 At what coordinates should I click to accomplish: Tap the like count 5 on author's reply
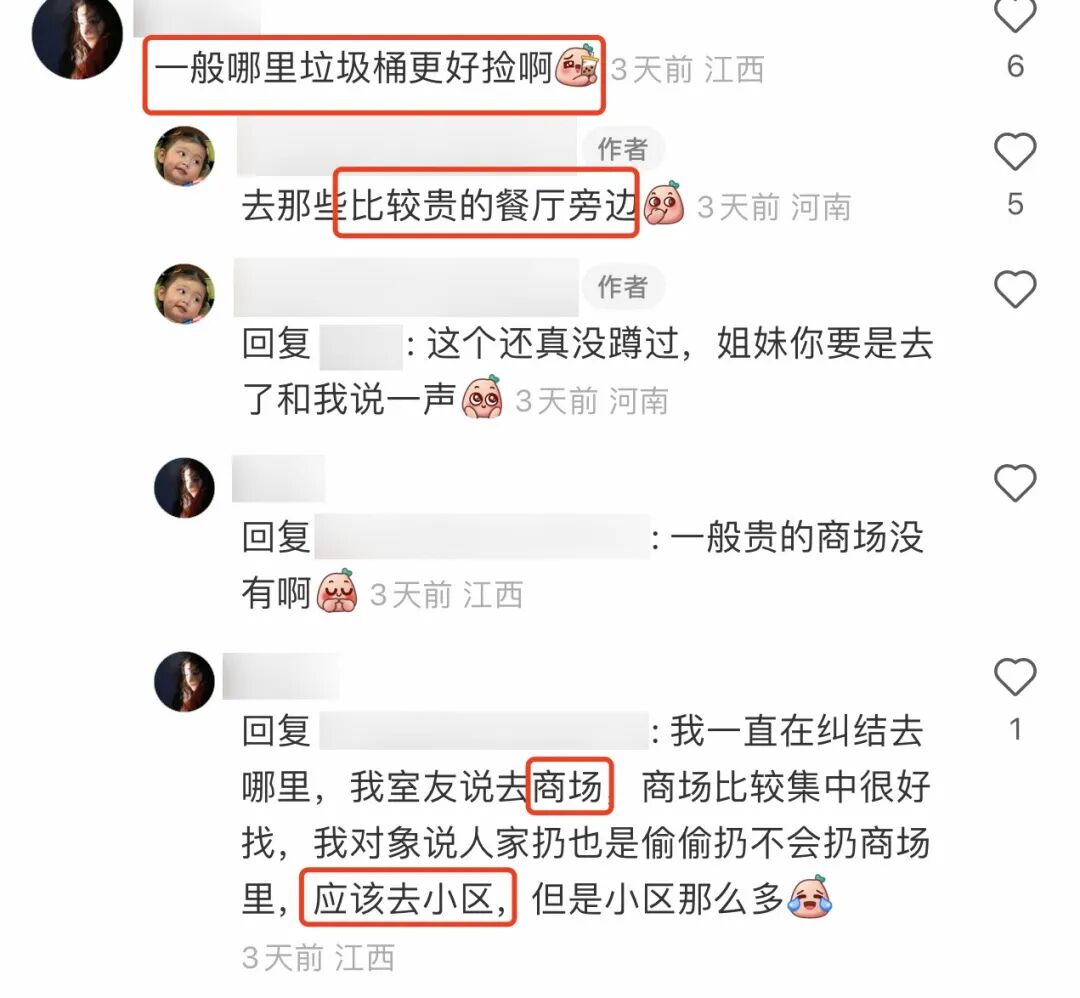[x=1015, y=204]
